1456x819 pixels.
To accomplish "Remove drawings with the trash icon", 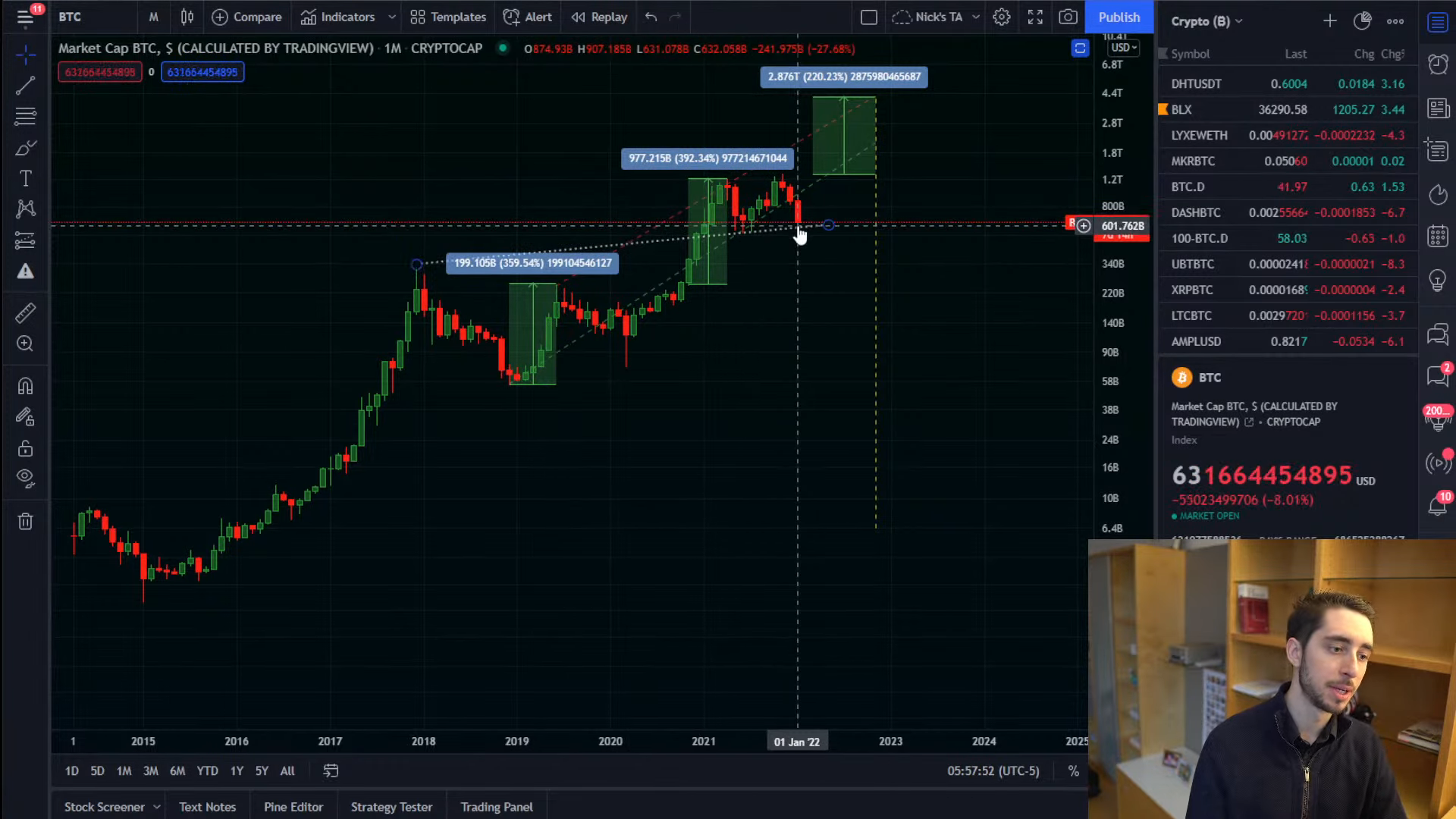I will coord(25,521).
